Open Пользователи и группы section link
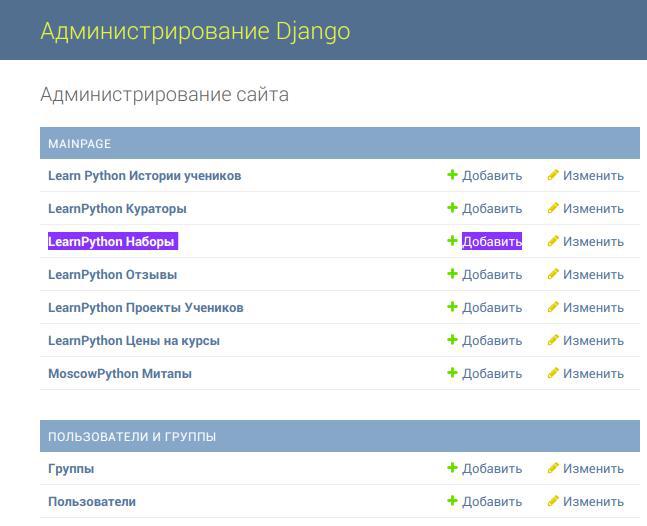Viewport: 647px width, 526px height. (x=132, y=436)
